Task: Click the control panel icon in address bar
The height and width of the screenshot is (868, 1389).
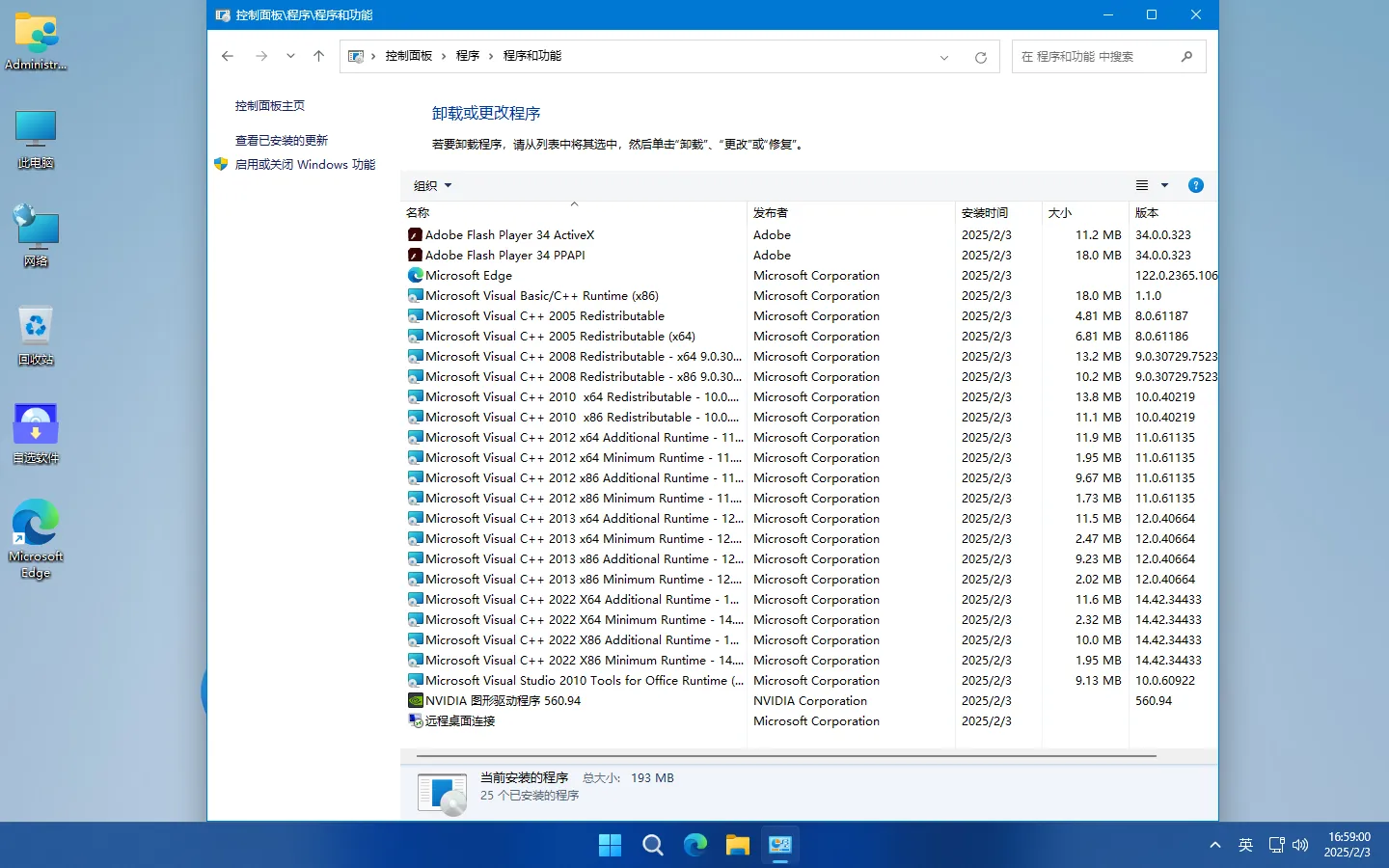Action: 356,56
